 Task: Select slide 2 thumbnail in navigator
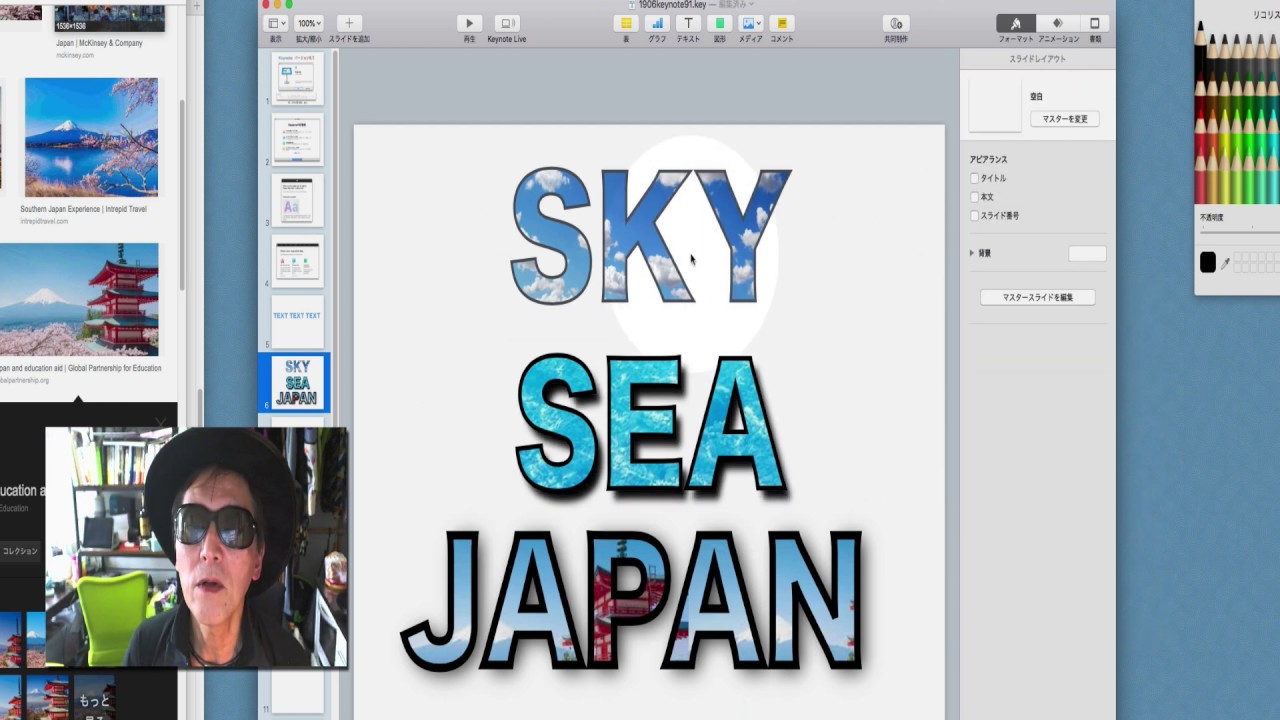(x=297, y=139)
